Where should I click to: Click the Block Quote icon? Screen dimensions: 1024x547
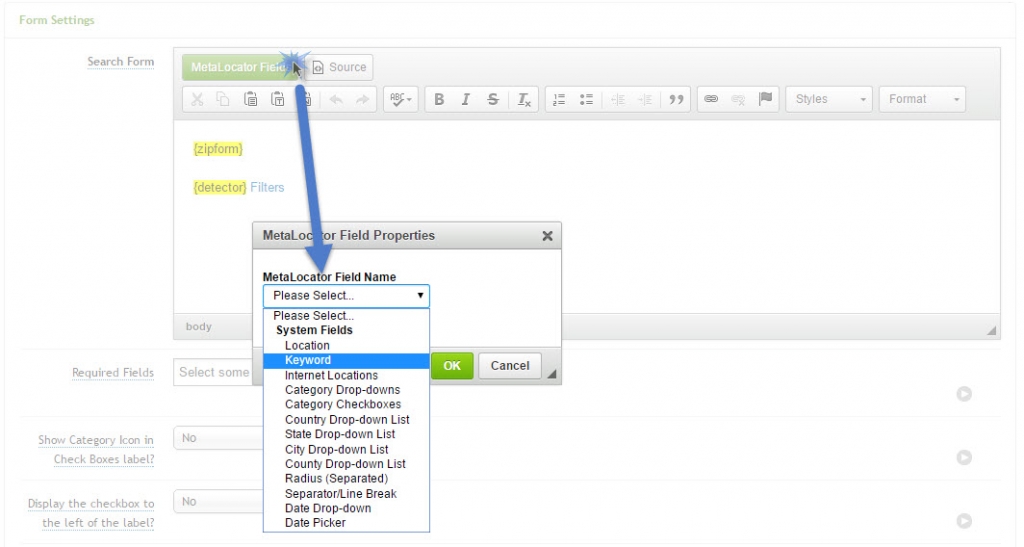[x=676, y=99]
